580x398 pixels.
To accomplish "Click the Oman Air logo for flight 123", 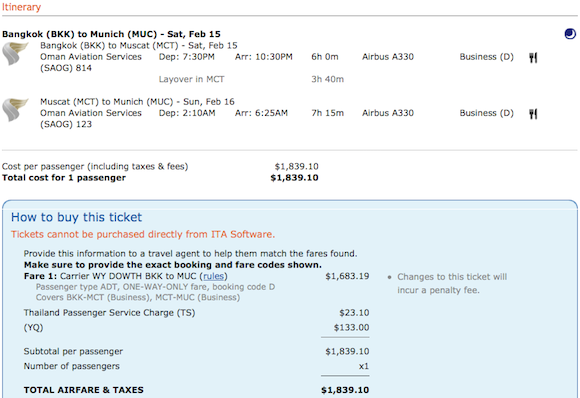I will tap(15, 110).
